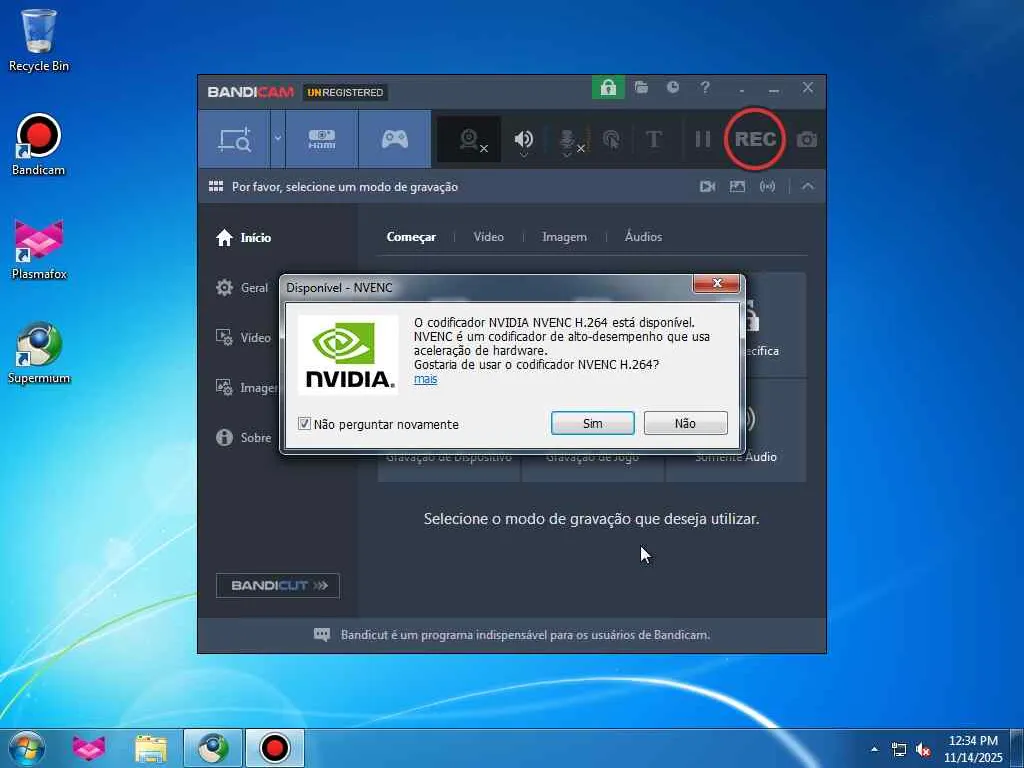This screenshot has width=1024, height=768.
Task: Switch to Áudios tab
Action: (643, 237)
